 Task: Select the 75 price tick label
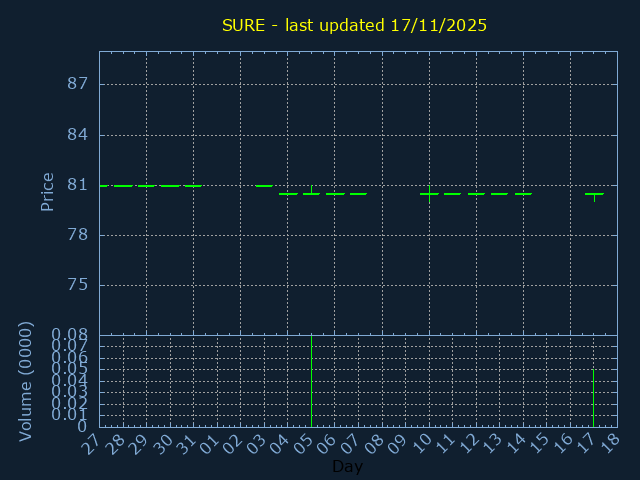click(78, 285)
